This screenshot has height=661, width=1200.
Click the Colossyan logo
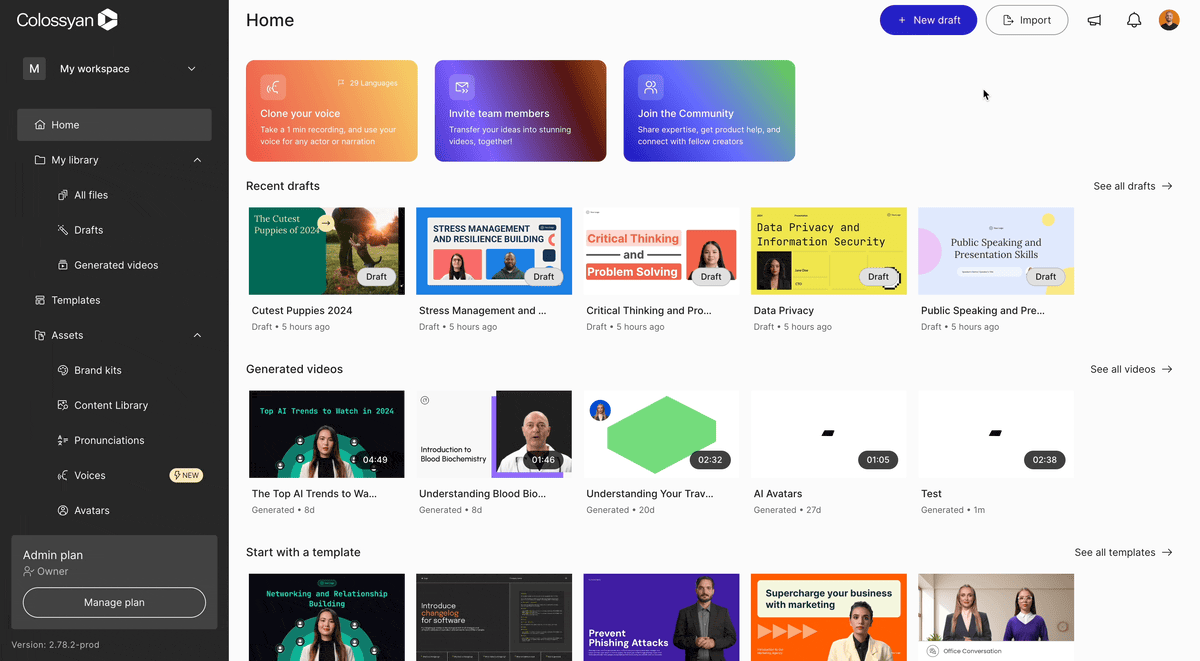pos(67,19)
